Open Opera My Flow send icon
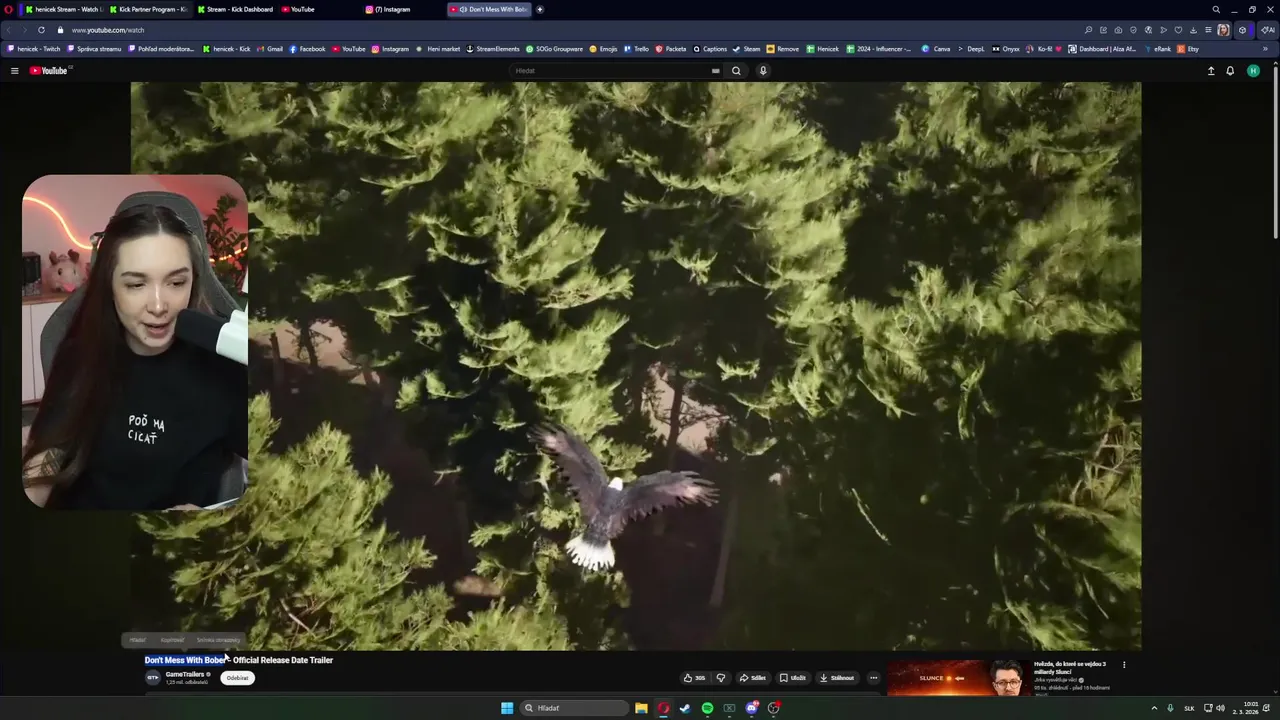The height and width of the screenshot is (720, 1280). (1163, 30)
